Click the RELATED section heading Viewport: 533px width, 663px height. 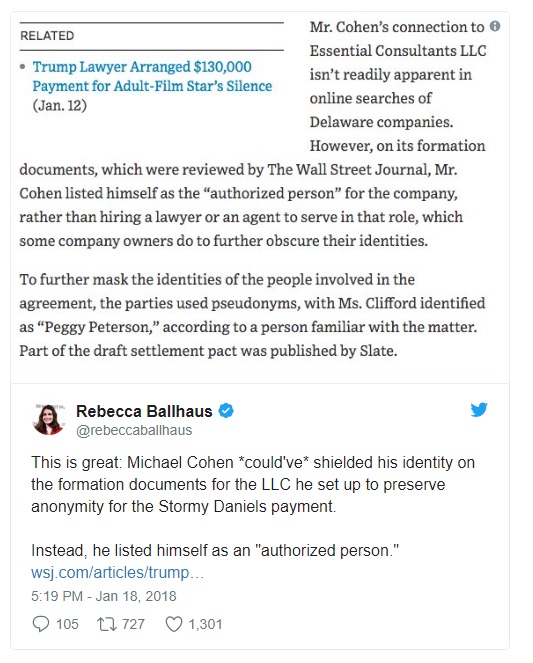pos(47,36)
